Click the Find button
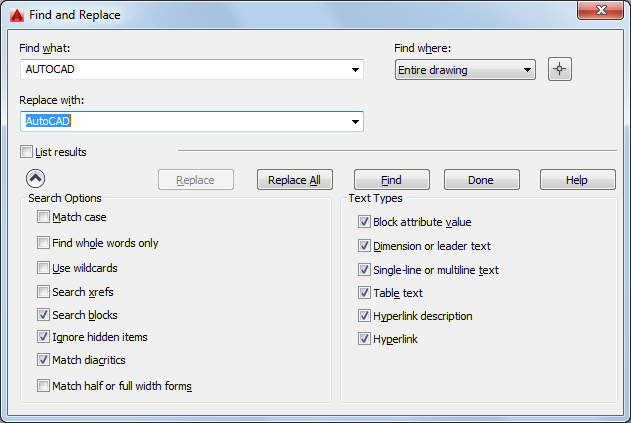Screen dimensions: 631x423 (392, 180)
